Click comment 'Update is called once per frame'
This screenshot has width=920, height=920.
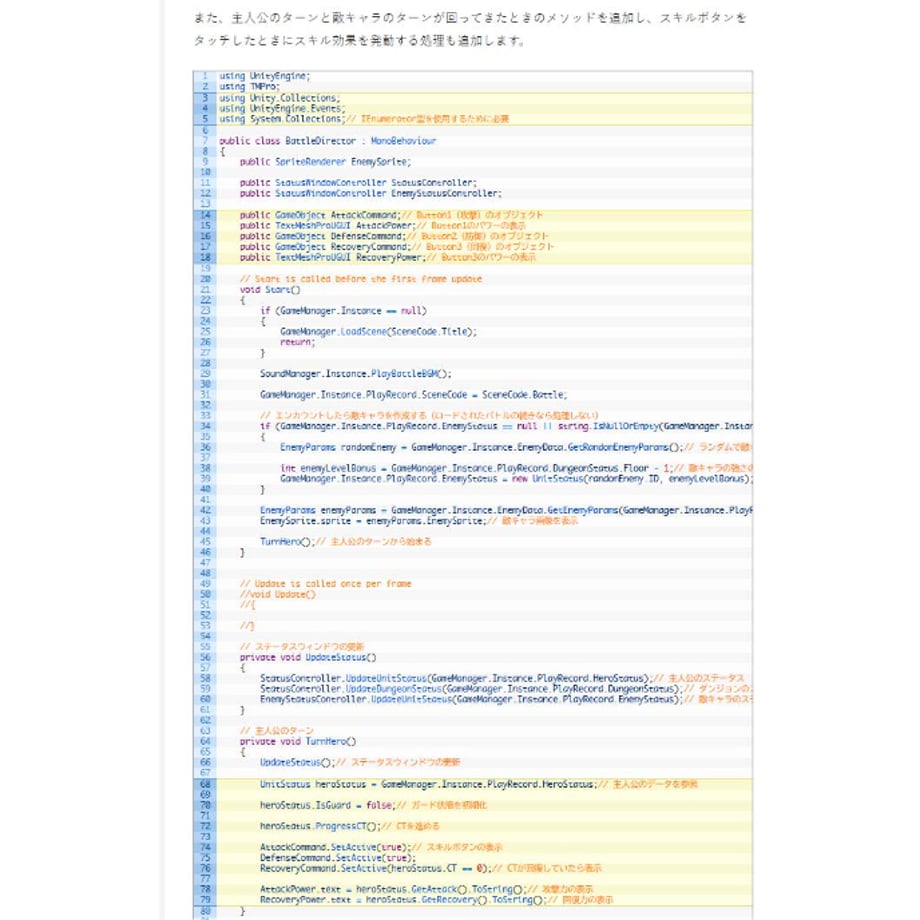coord(326,584)
